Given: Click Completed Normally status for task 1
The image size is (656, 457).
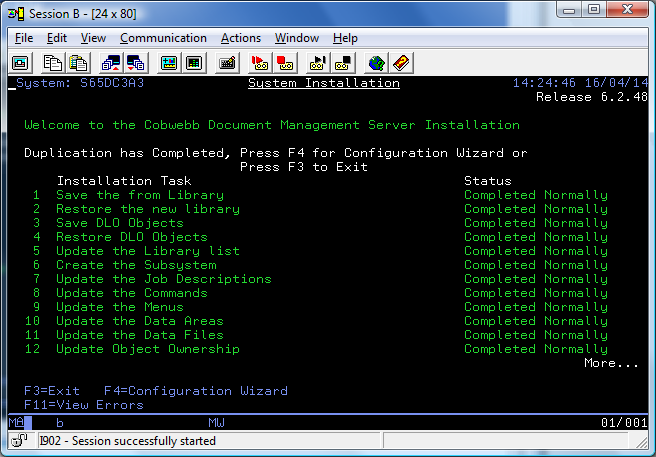Looking at the screenshot, I should point(536,195).
